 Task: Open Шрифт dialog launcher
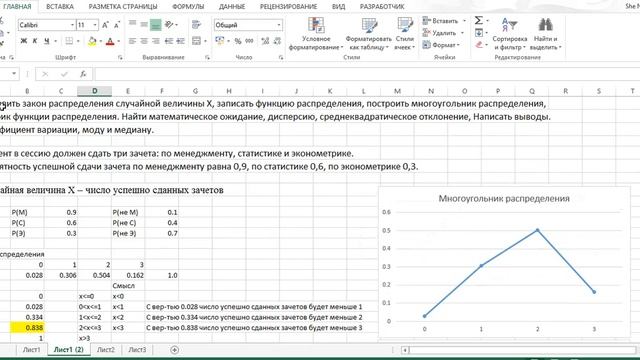click(120, 58)
